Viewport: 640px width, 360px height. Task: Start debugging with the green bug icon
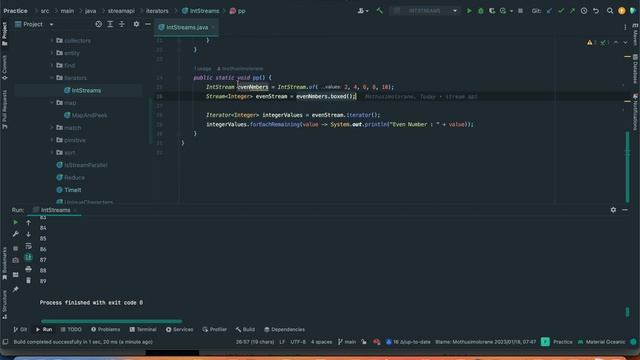tap(480, 11)
